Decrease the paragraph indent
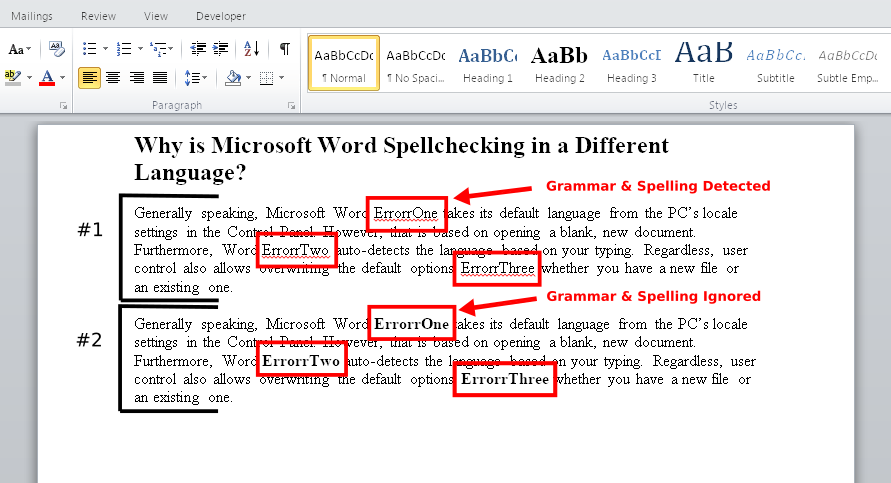 tap(198, 49)
